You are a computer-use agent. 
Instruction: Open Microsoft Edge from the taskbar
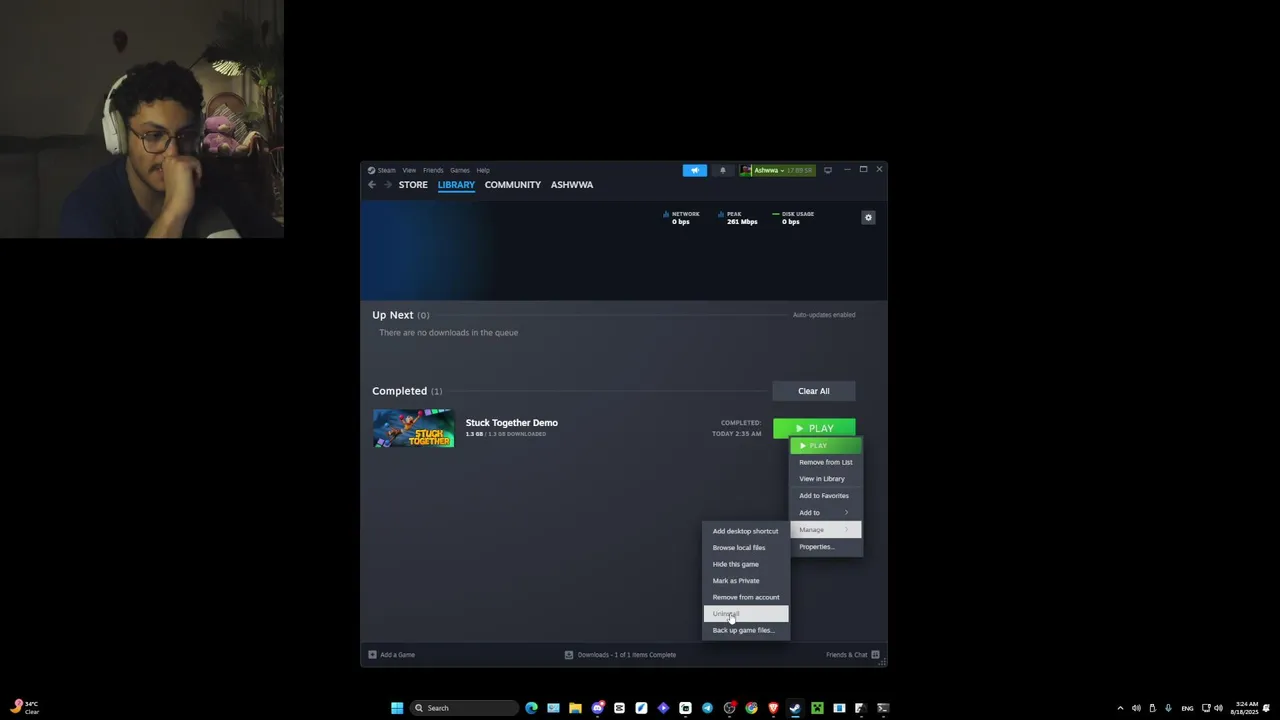tap(531, 708)
